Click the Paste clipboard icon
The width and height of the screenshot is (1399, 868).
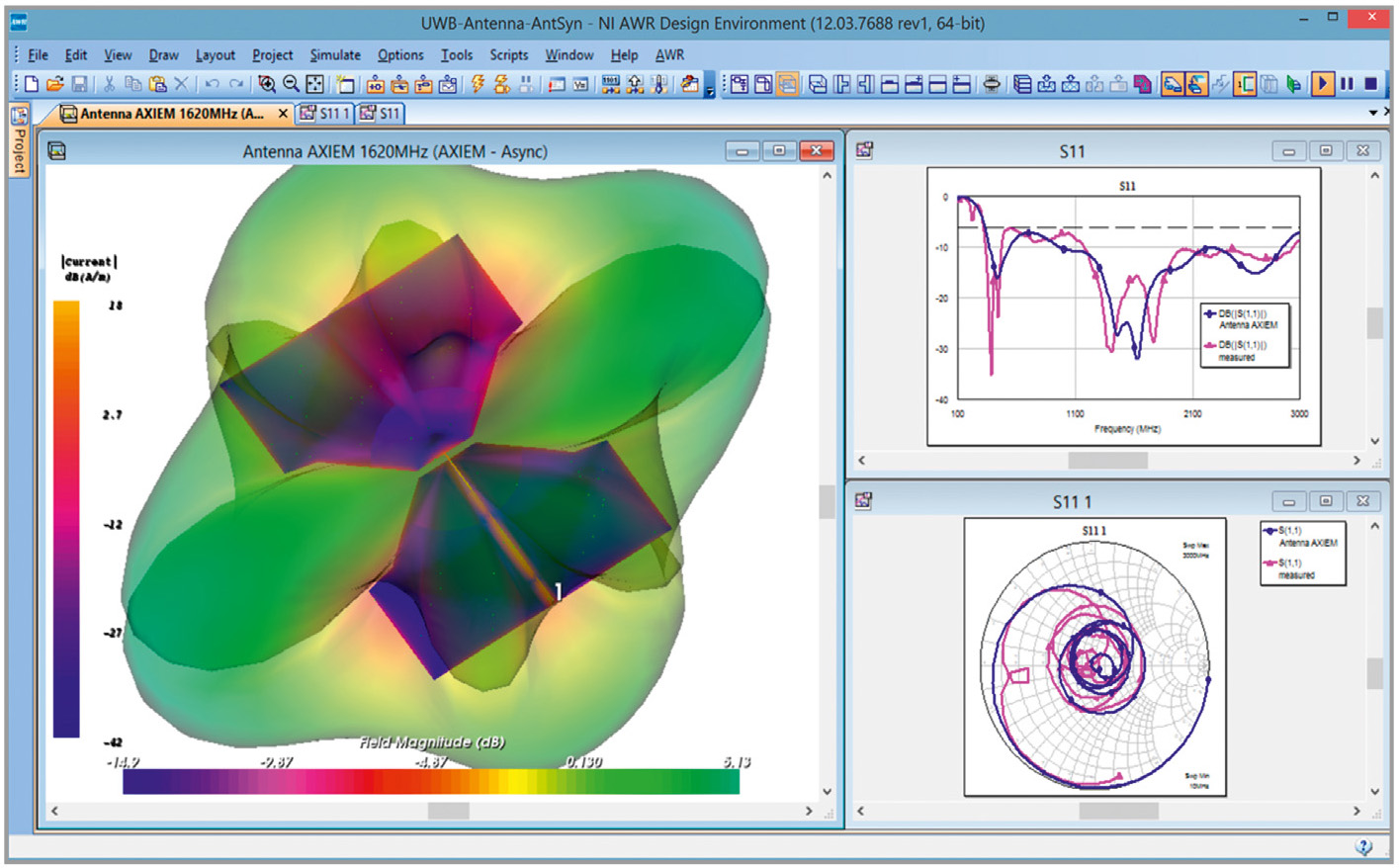[156, 85]
